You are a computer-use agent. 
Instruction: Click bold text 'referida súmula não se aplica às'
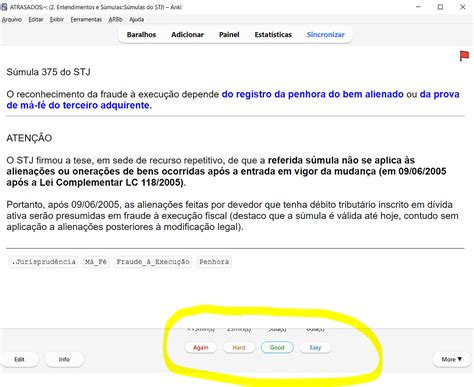click(341, 160)
